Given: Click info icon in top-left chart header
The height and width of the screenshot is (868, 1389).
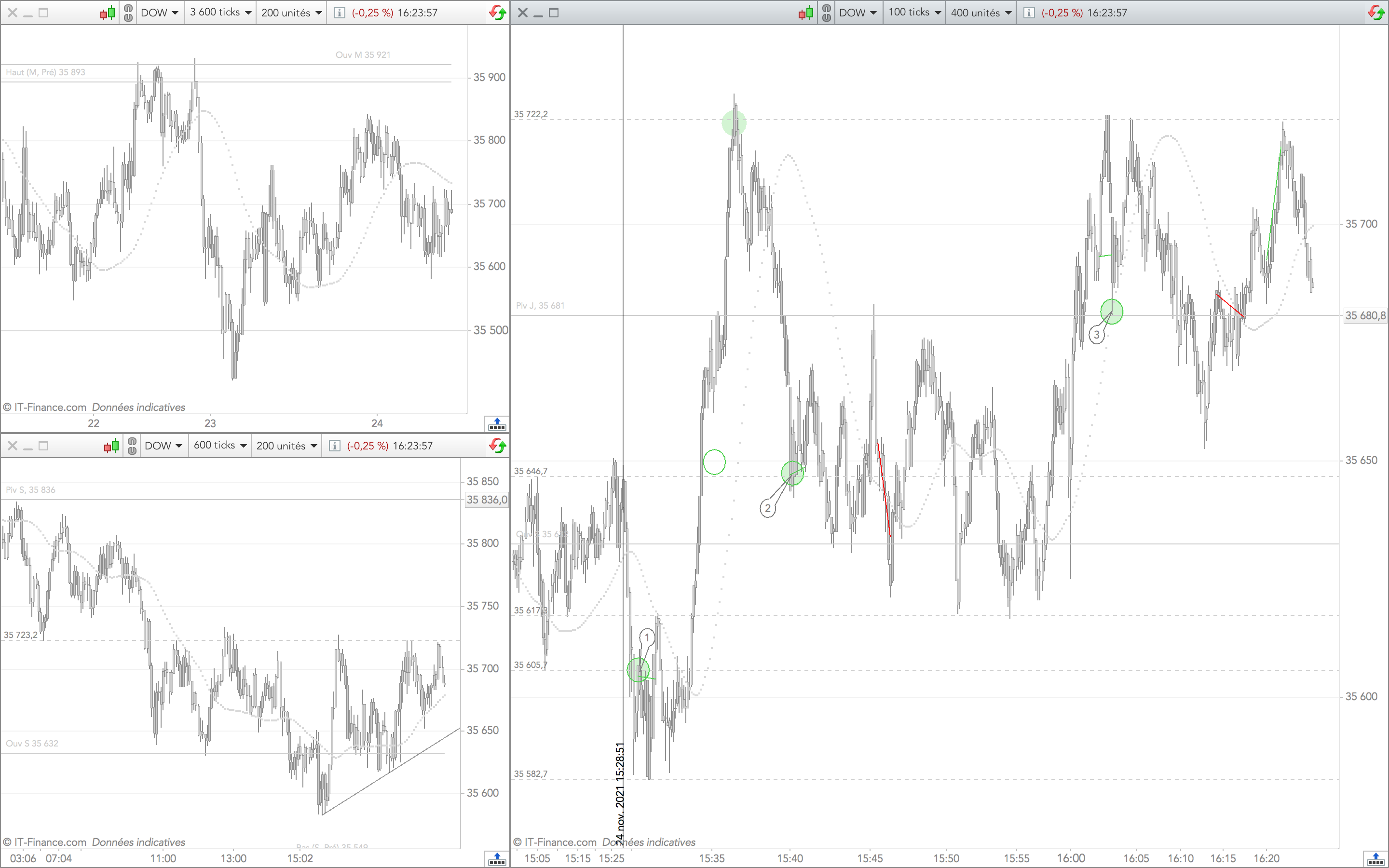Looking at the screenshot, I should click(x=339, y=13).
